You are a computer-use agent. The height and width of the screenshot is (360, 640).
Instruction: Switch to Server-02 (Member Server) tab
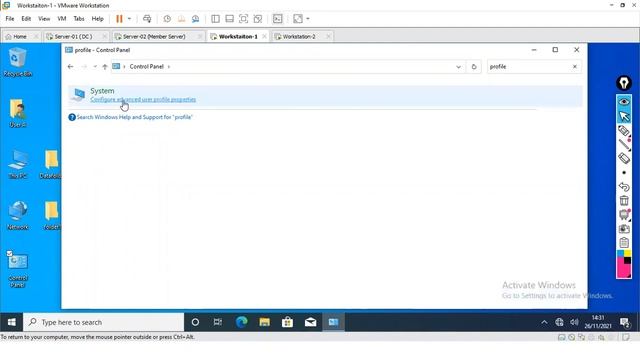[x=154, y=36]
